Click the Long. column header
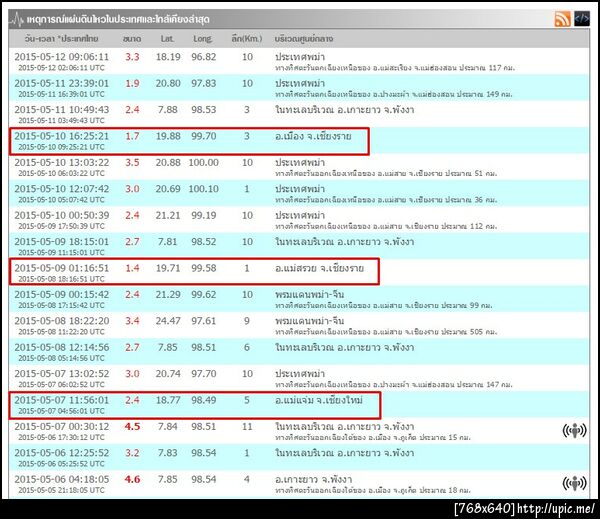This screenshot has width=600, height=519. pos(203,39)
